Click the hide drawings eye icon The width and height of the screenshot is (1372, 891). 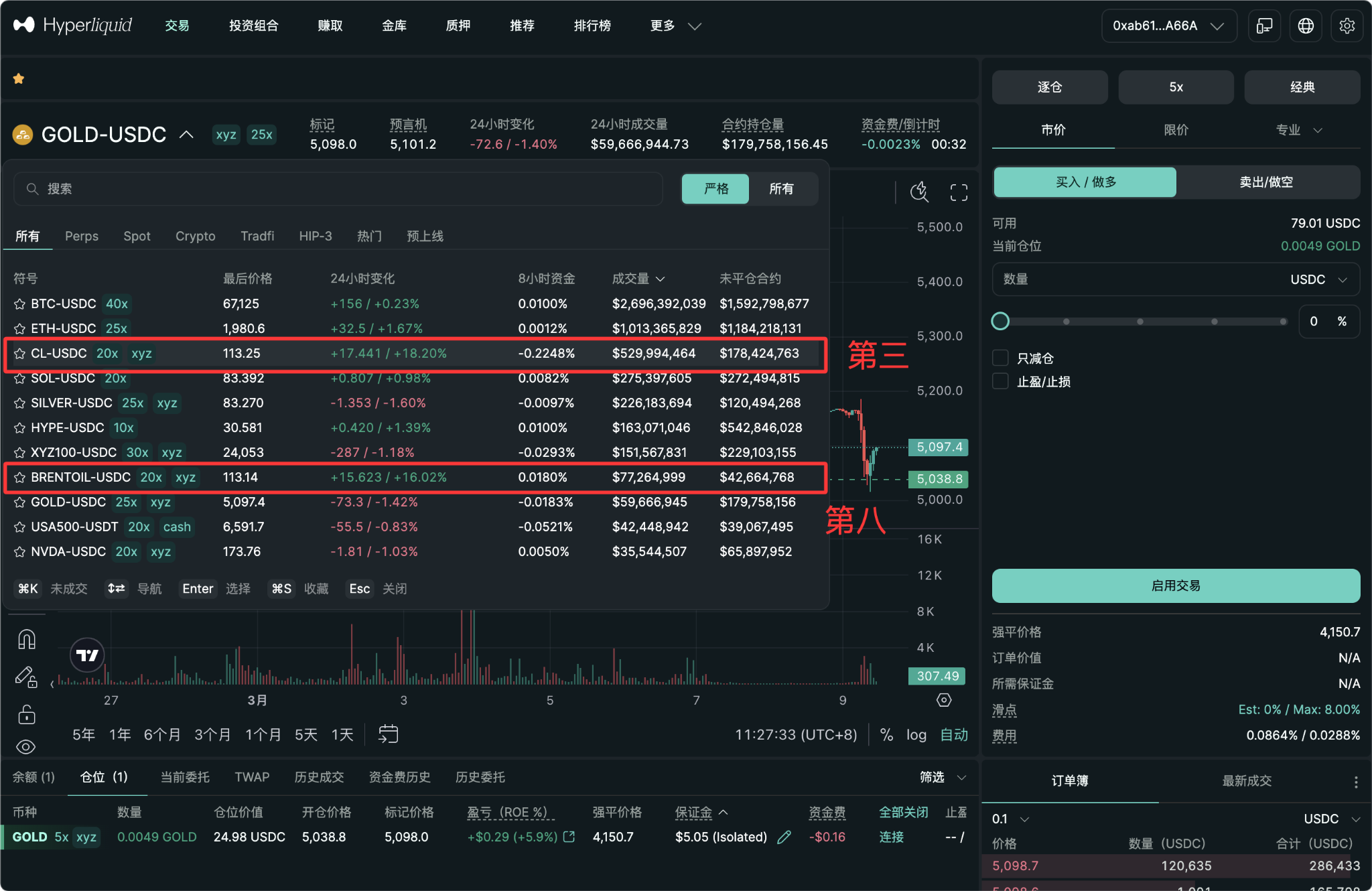point(27,746)
